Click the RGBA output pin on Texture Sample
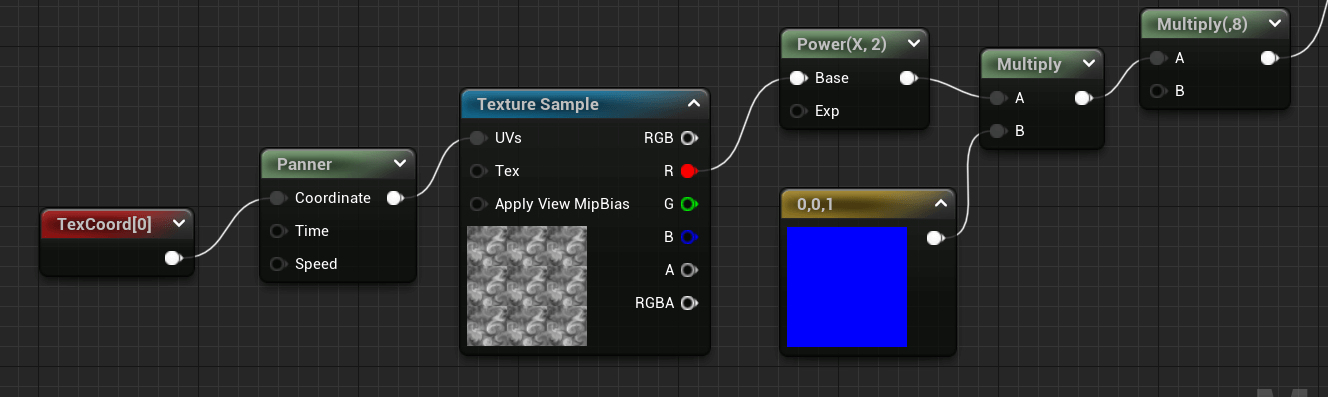This screenshot has width=1328, height=397. (688, 303)
